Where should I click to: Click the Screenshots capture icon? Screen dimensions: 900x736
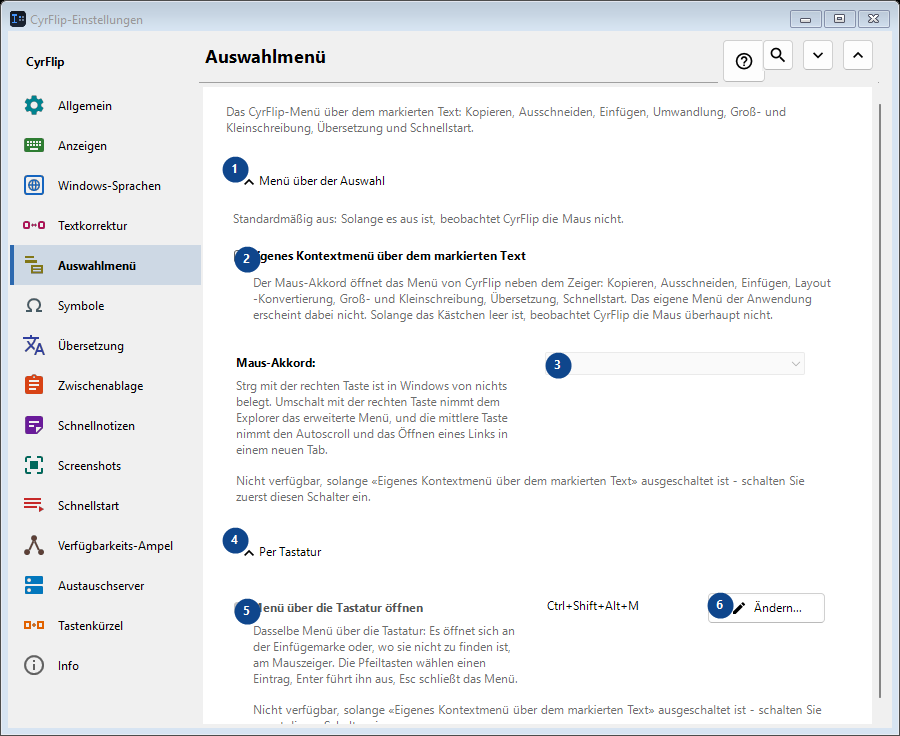pos(34,465)
